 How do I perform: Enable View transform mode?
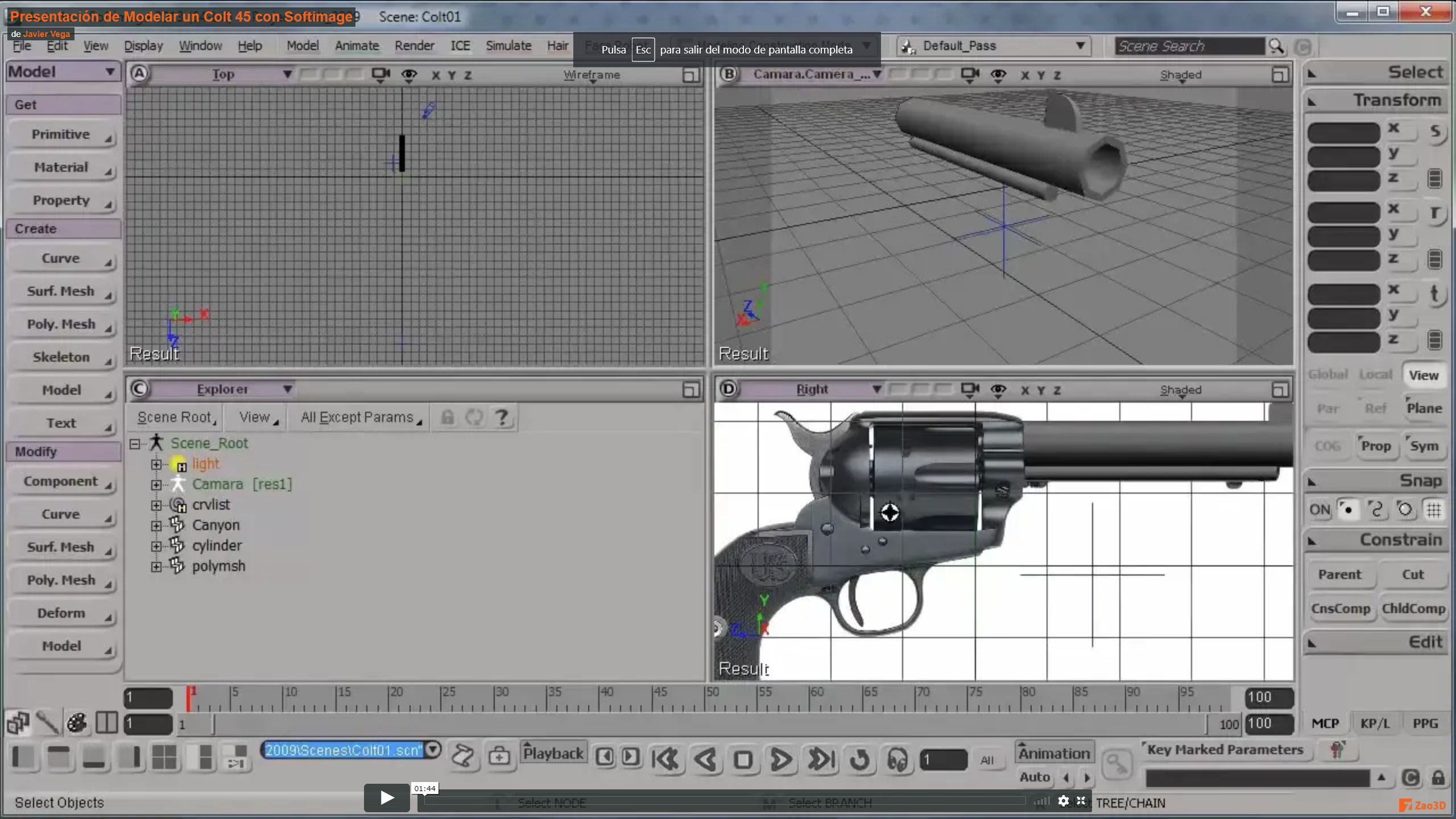pos(1424,375)
